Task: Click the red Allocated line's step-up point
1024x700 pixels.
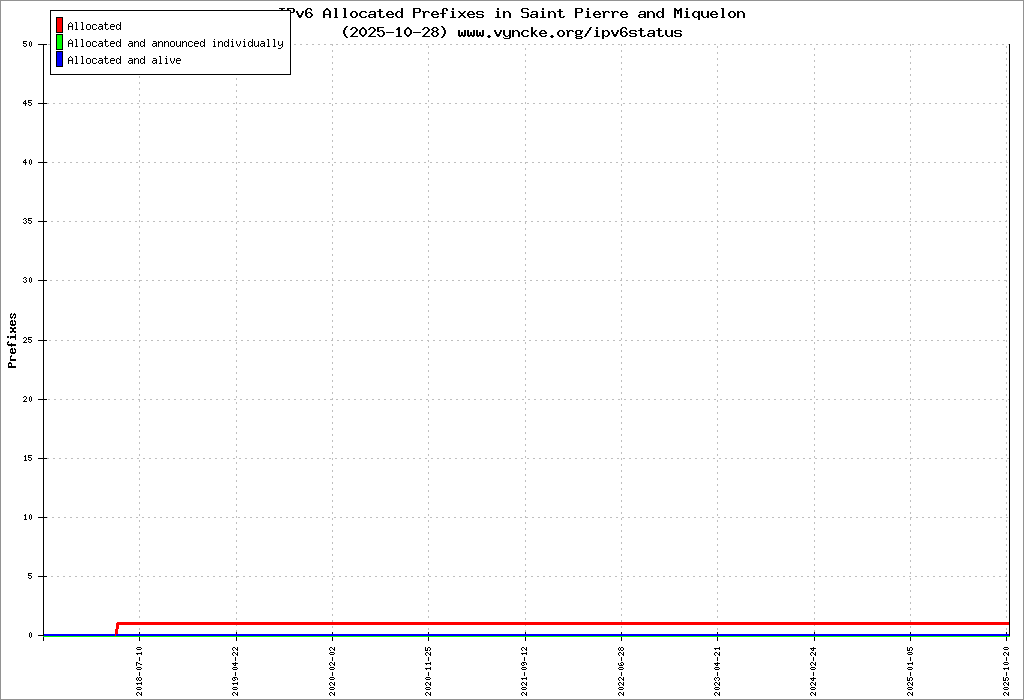Action: tap(118, 624)
